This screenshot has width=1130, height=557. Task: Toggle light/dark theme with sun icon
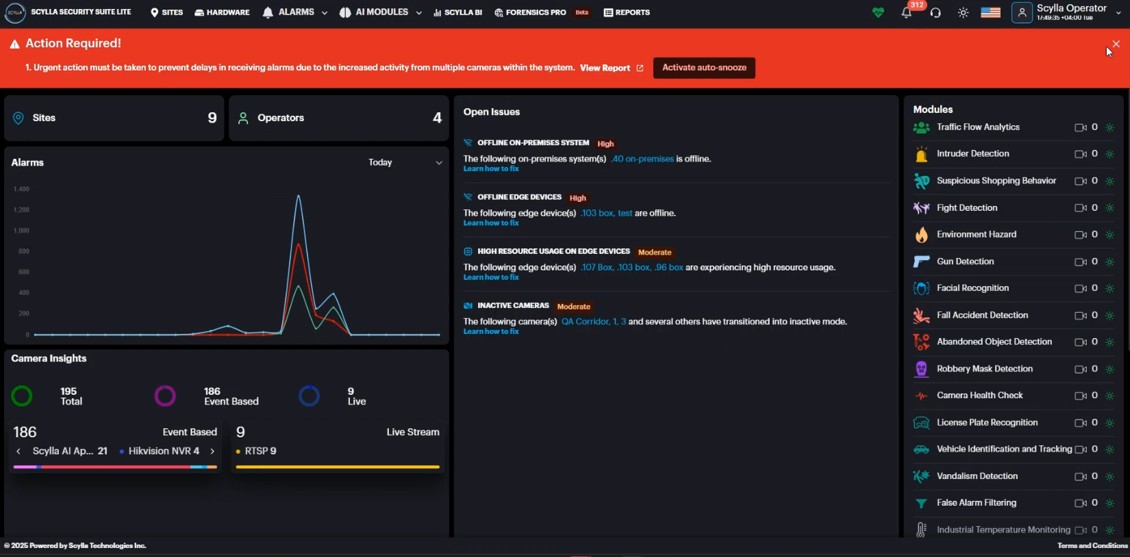coord(963,13)
